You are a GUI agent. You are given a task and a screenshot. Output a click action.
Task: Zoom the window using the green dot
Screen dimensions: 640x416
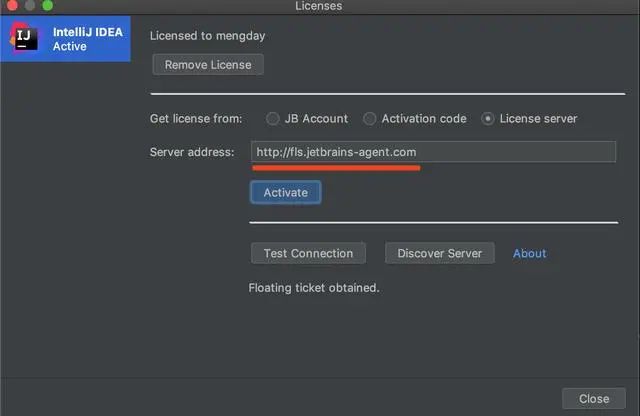click(x=47, y=6)
